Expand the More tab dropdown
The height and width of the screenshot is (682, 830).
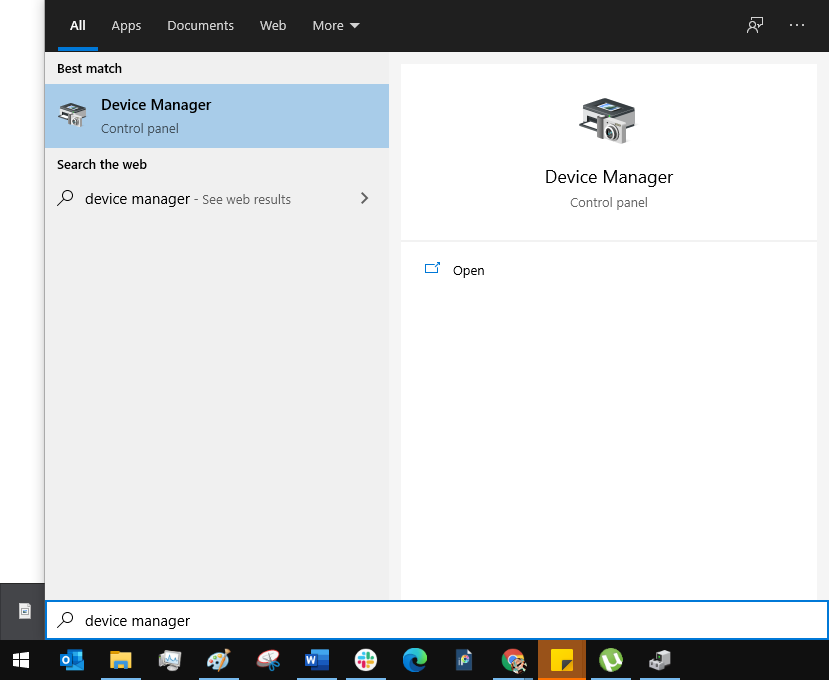(336, 25)
